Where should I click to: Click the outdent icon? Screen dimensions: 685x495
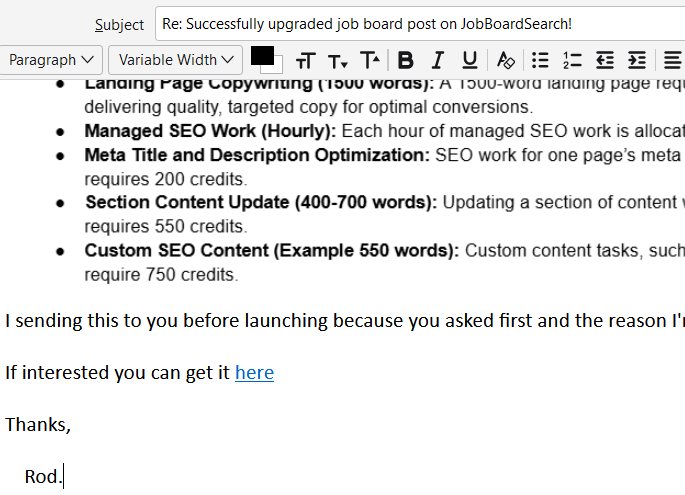tap(604, 60)
